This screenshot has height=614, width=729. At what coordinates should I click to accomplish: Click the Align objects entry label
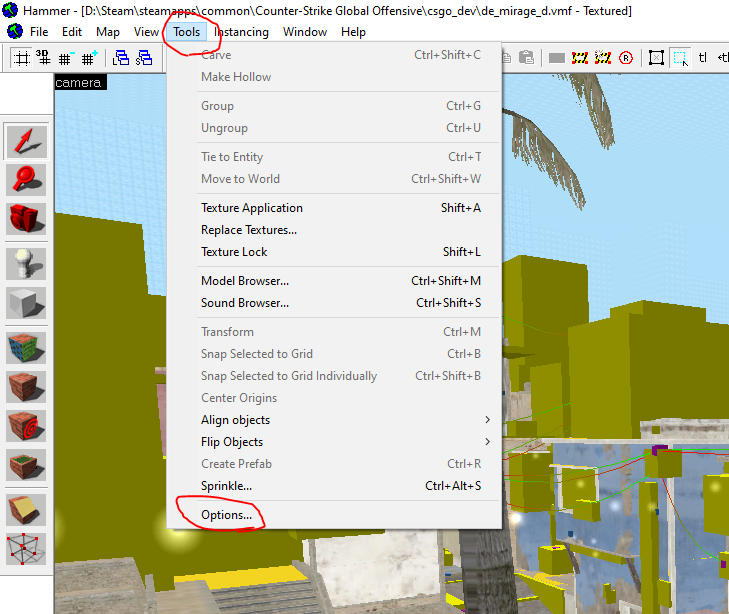coord(235,420)
